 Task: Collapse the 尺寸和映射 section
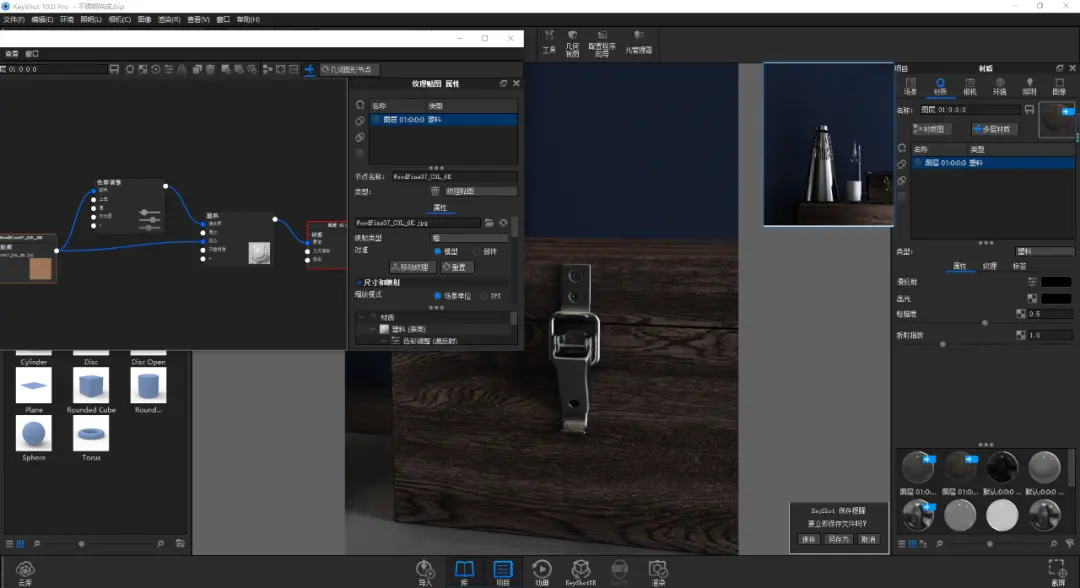point(360,283)
